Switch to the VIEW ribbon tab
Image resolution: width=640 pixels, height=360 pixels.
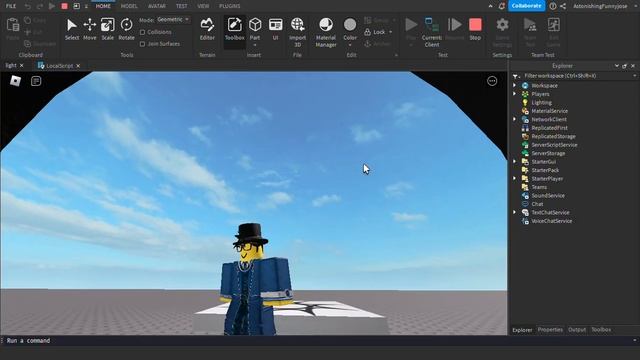(203, 6)
